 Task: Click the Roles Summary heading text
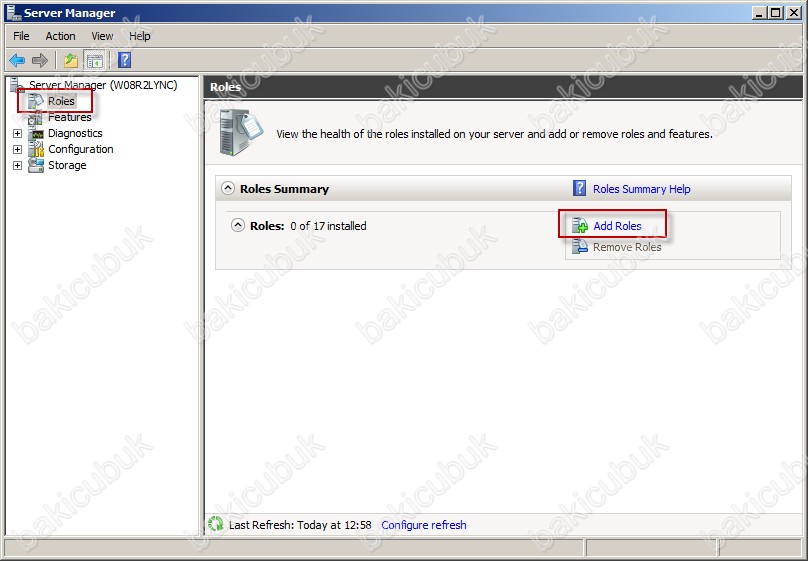[284, 189]
